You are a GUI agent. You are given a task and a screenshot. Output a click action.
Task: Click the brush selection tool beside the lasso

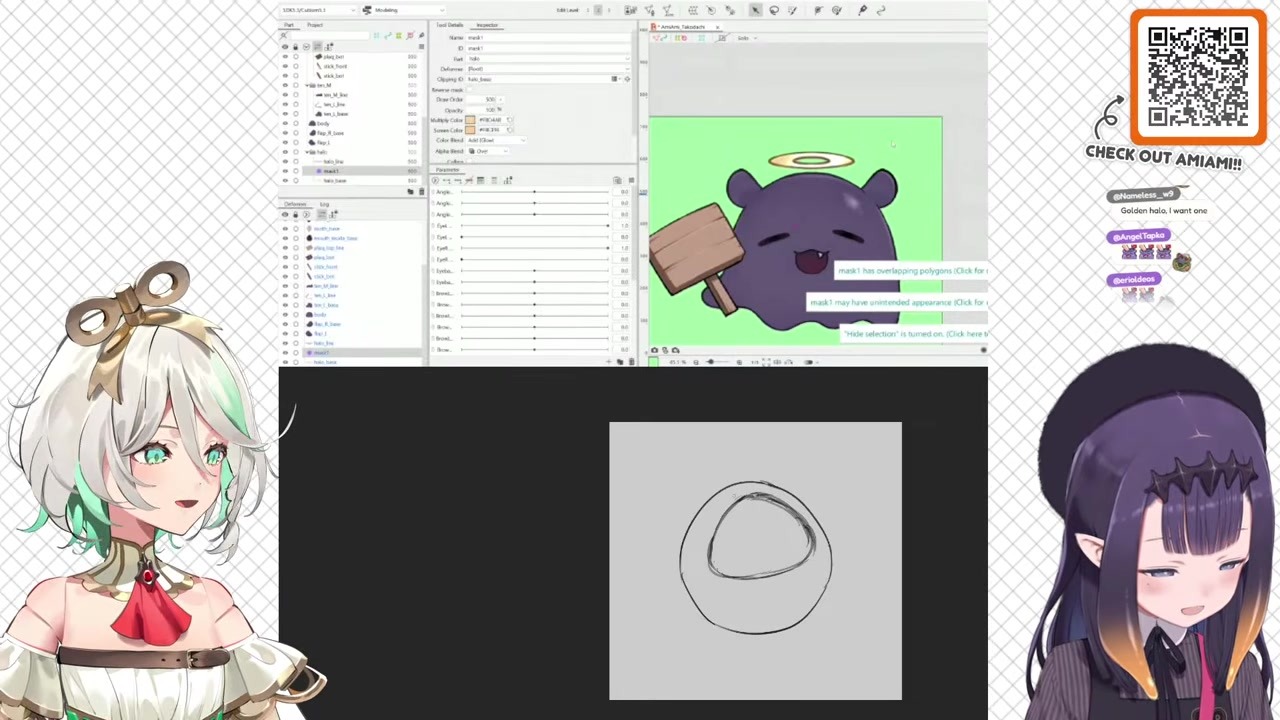[792, 10]
